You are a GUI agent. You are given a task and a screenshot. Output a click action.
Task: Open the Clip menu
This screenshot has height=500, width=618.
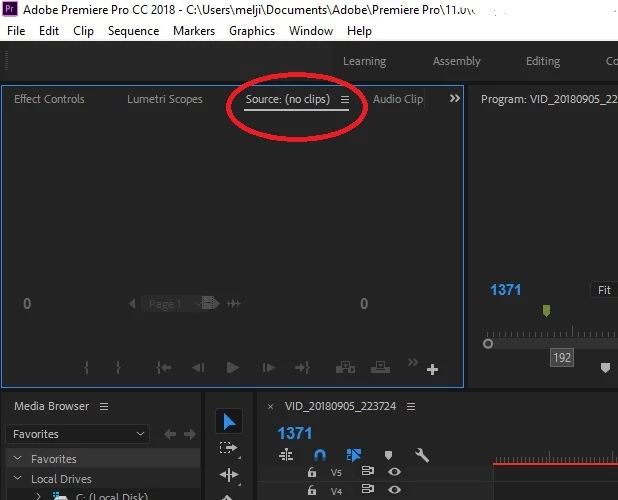pos(84,31)
